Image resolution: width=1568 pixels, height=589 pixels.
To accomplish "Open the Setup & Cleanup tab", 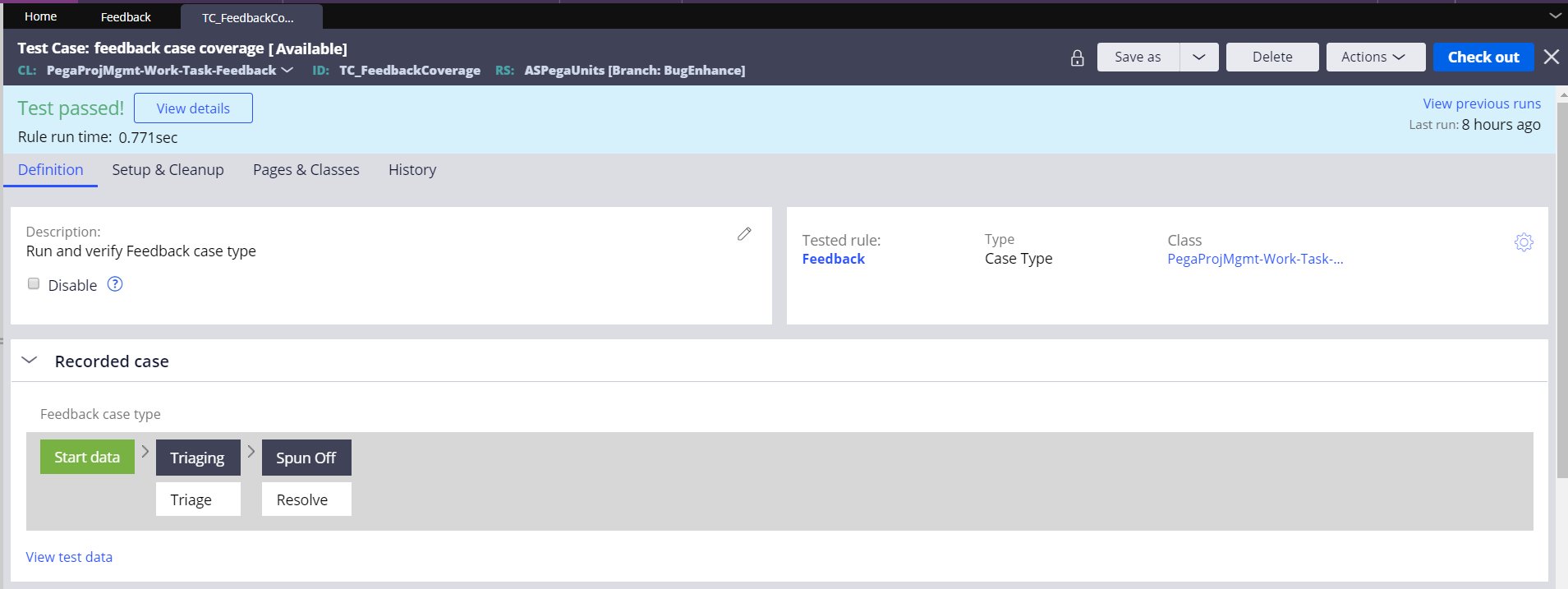I will point(168,170).
